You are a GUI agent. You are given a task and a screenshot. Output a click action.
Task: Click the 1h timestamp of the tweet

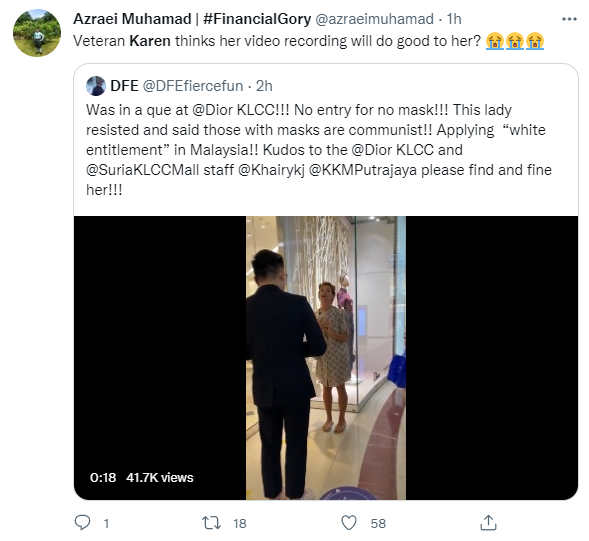(x=454, y=19)
